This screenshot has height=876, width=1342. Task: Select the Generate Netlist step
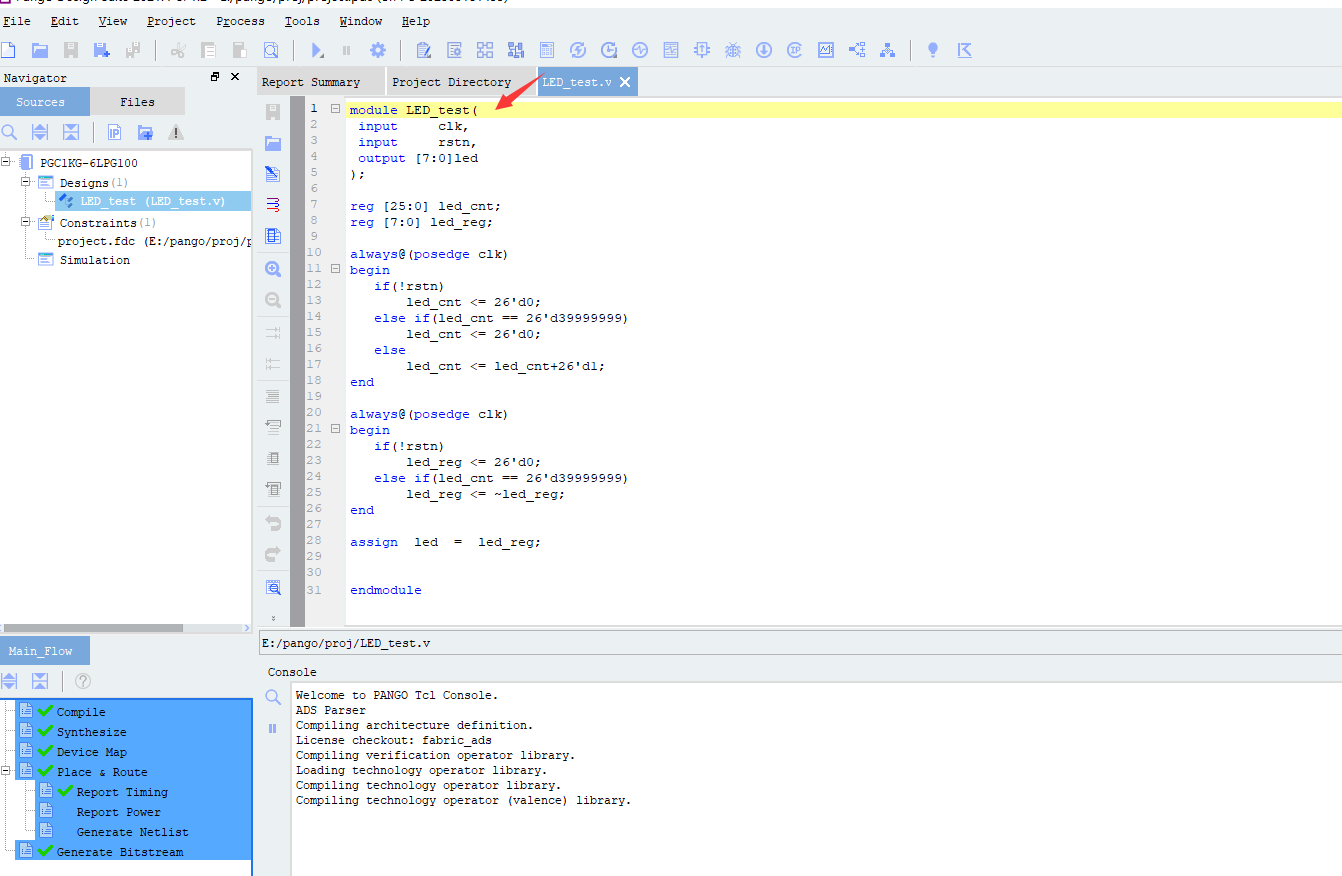pyautogui.click(x=132, y=832)
